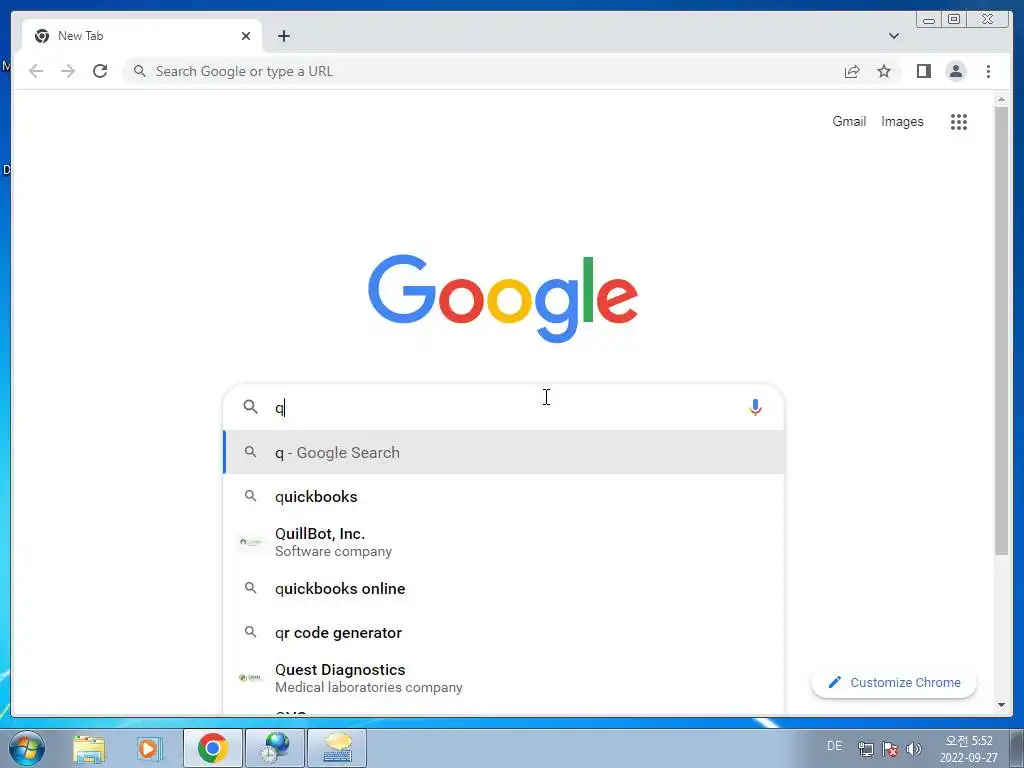Open the on-screen keyboard taskbar icon
This screenshot has width=1024, height=768.
(x=337, y=748)
